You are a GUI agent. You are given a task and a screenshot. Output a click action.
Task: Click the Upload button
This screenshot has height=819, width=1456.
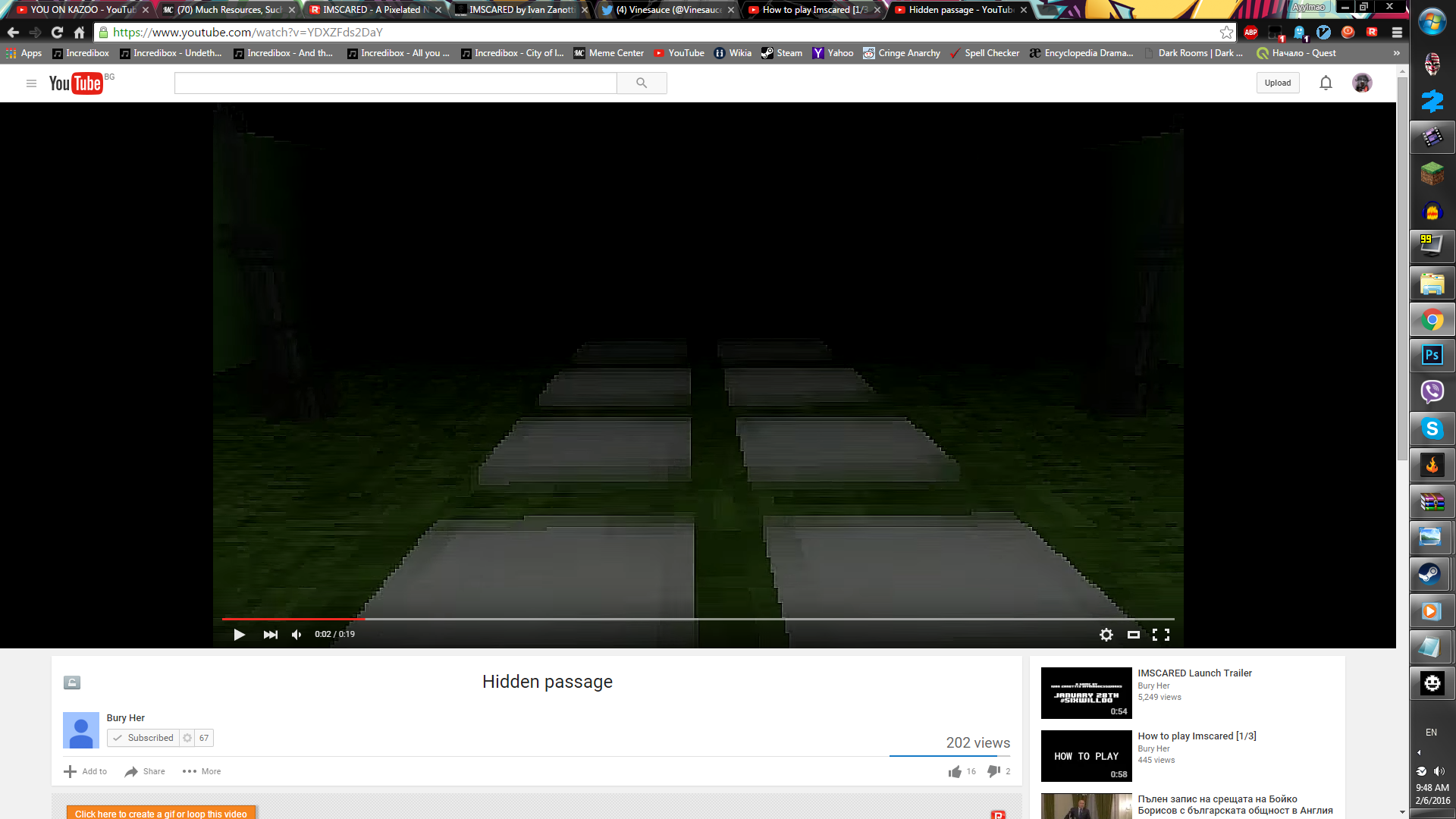click(1277, 83)
